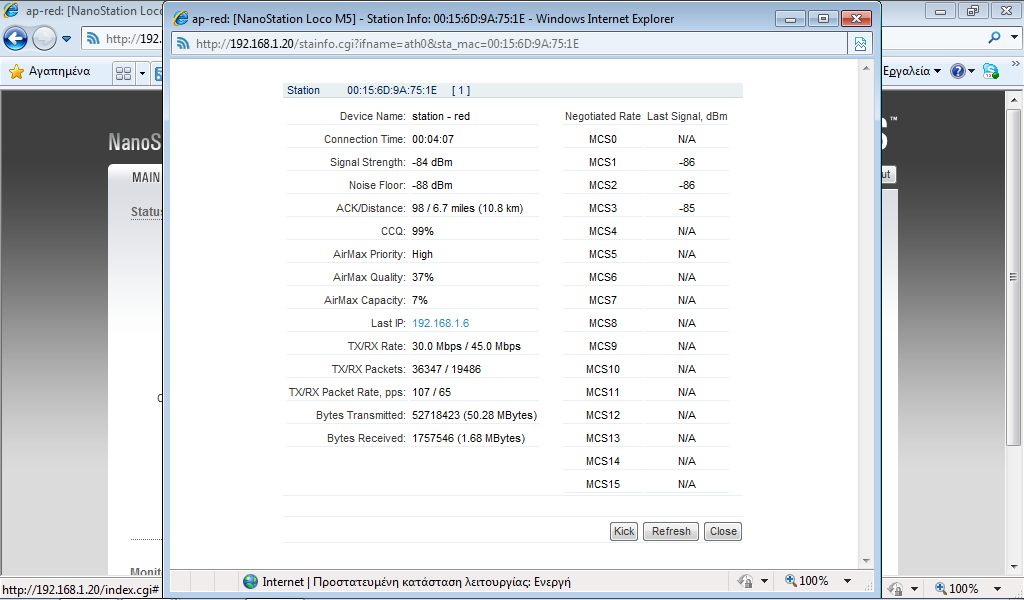
Task: Click the popup scrollbar up arrow
Action: (866, 68)
